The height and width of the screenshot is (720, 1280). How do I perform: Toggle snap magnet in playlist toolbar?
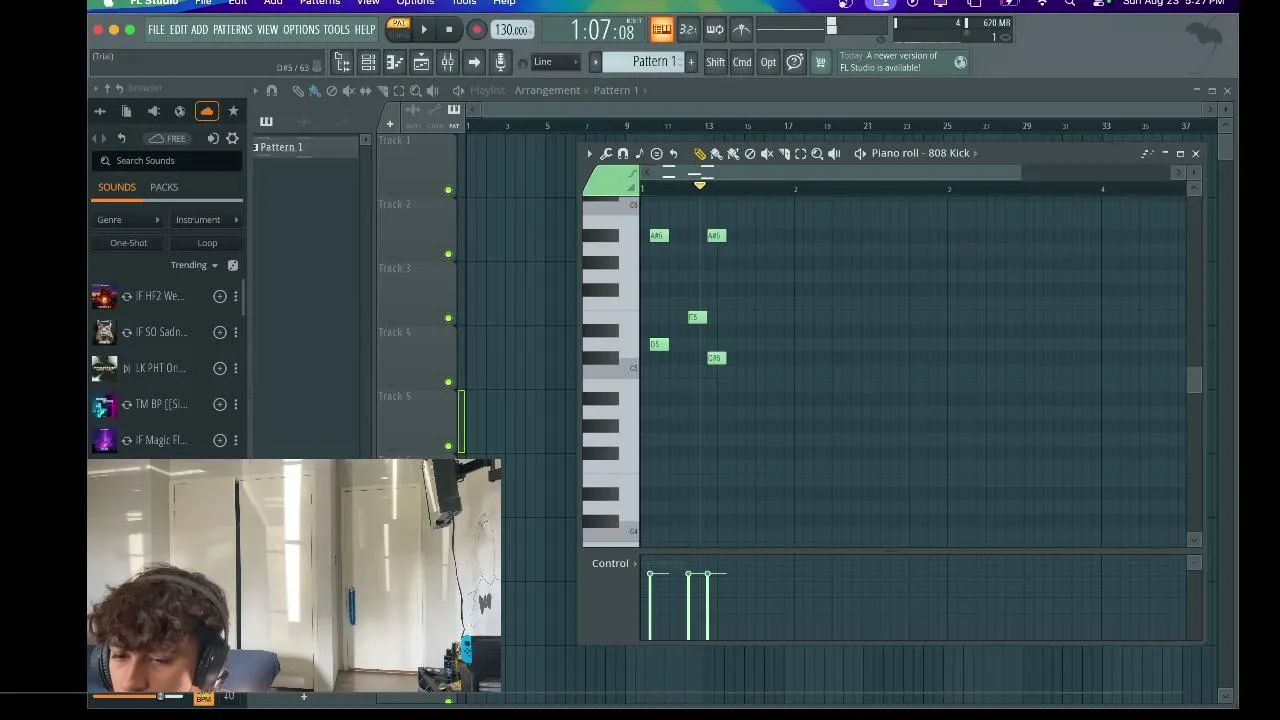click(272, 91)
